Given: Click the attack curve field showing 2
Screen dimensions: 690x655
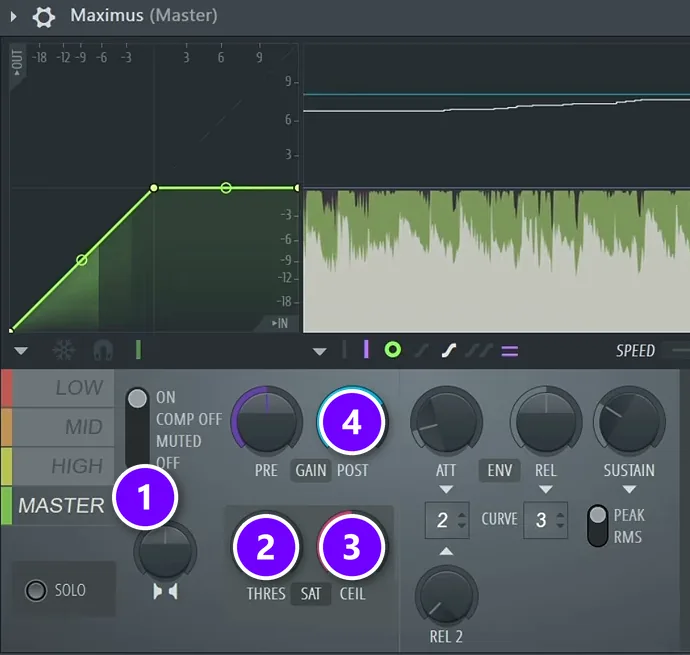Looking at the screenshot, I should (x=447, y=520).
